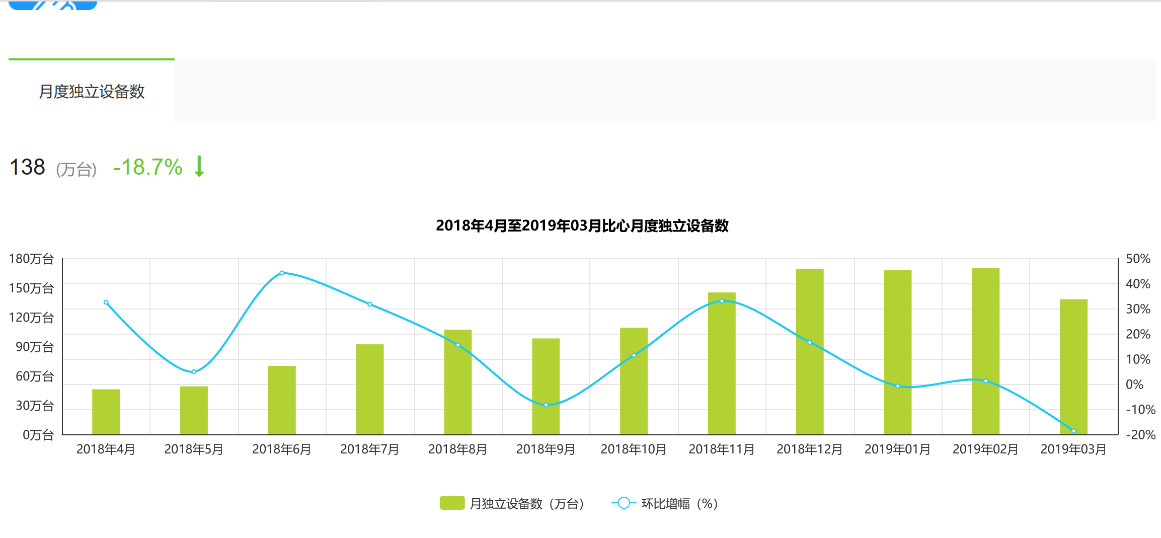The image size is (1161, 538).
Task: Select the 2019年03月 bar
Action: click(x=1073, y=366)
